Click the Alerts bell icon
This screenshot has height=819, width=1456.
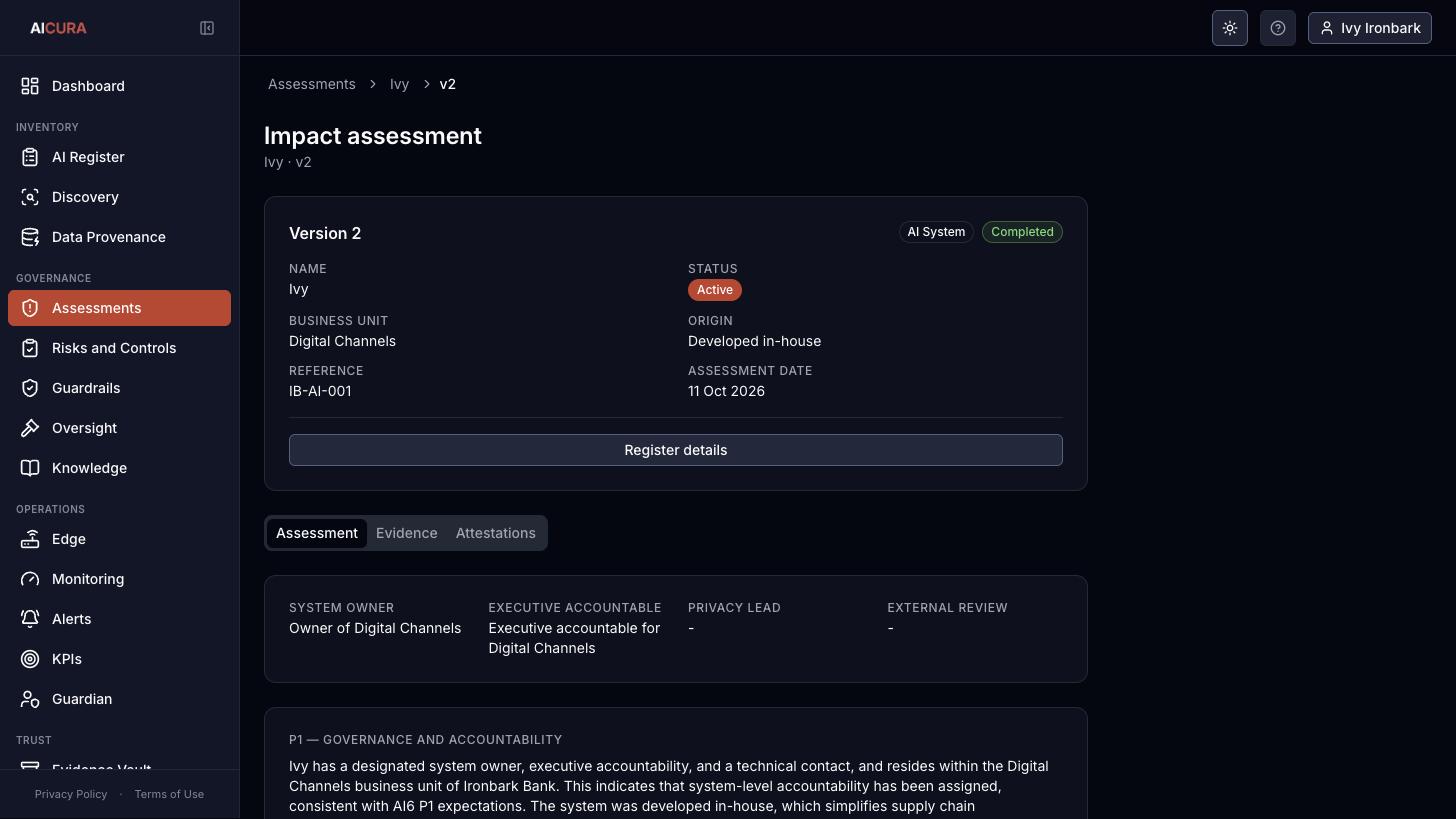coord(30,619)
